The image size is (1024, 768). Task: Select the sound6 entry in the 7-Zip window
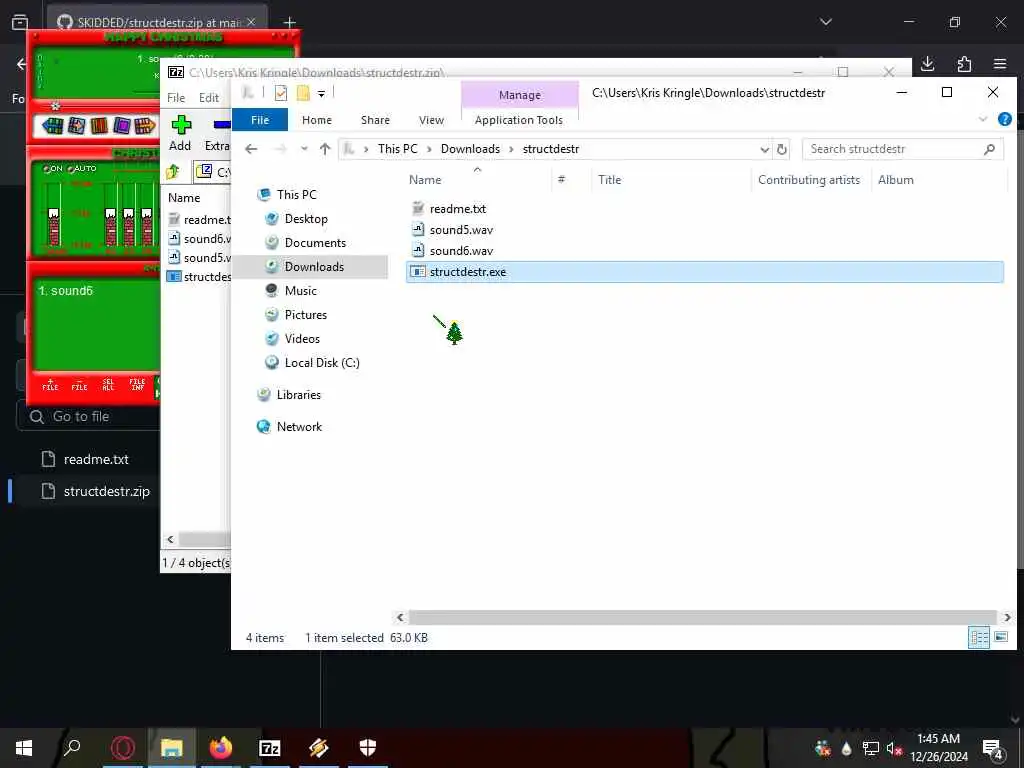(x=199, y=238)
